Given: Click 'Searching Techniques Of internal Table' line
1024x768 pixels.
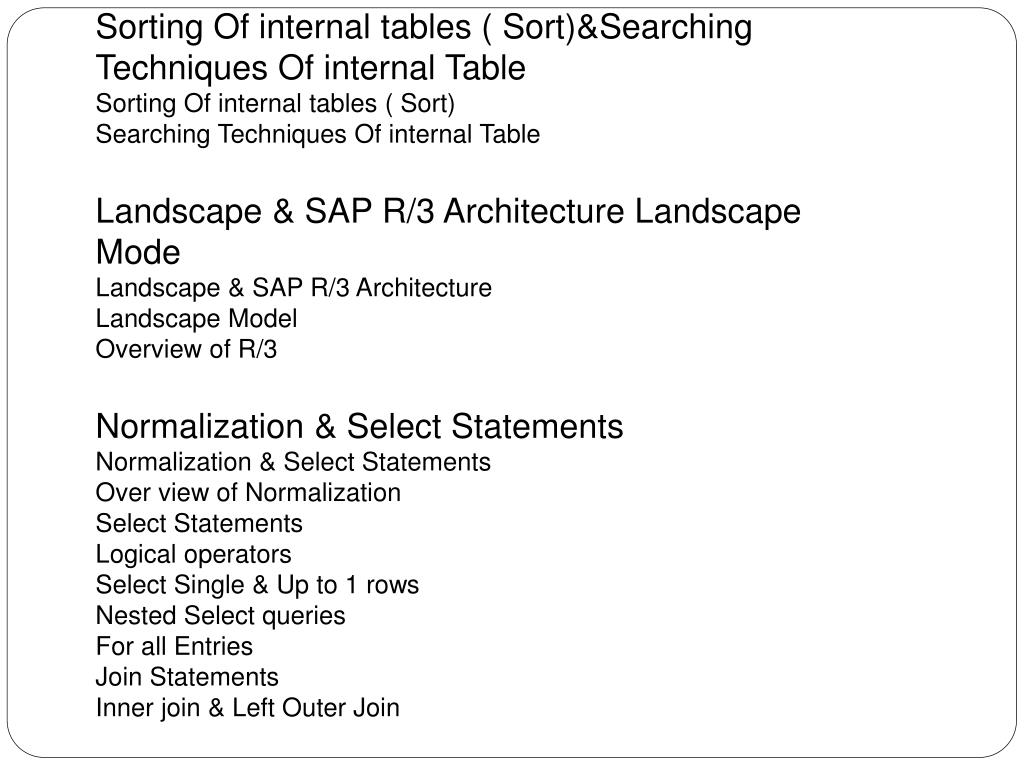Looking at the screenshot, I should 318,135.
